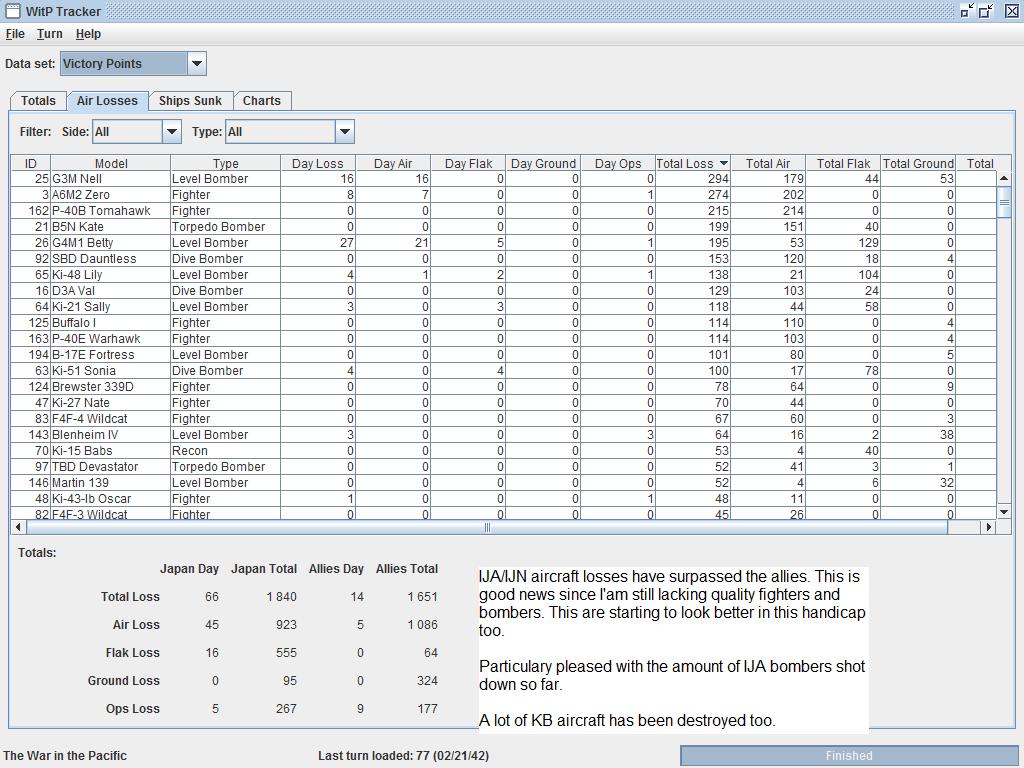The height and width of the screenshot is (768, 1024).
Task: Select the Martin 139 row
Action: point(504,483)
